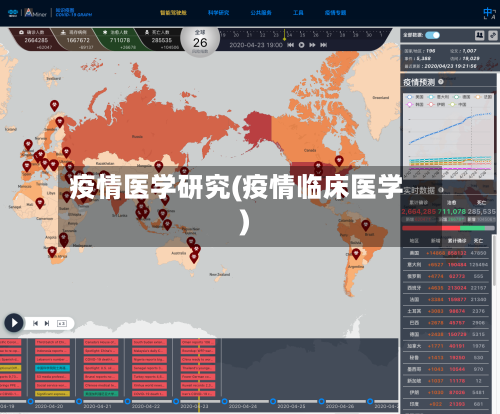Click the step-forward icon beside large play button
This screenshot has height=414, width=500.
[47, 323]
